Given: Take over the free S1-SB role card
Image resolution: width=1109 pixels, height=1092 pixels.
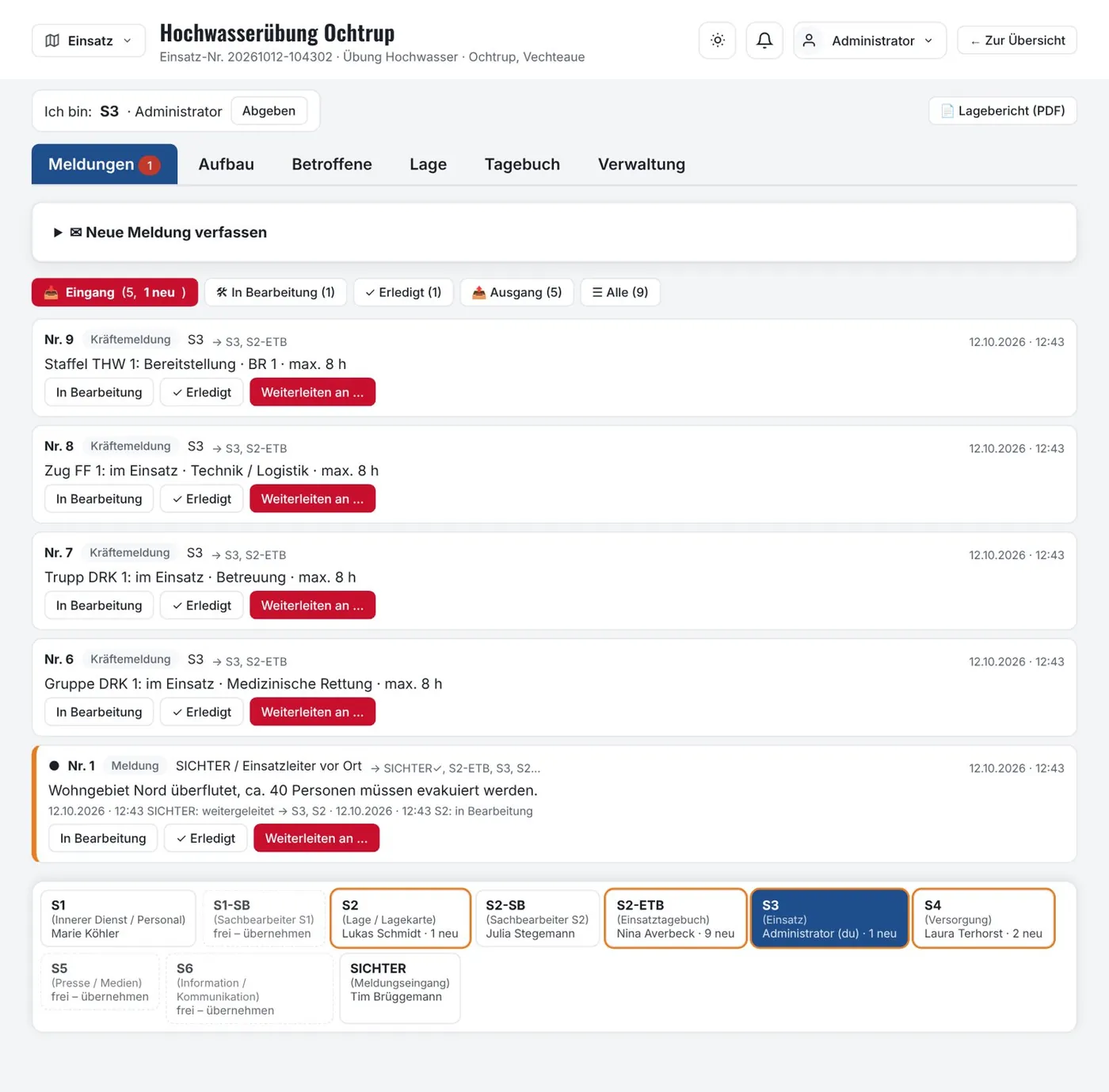Looking at the screenshot, I should 264,919.
